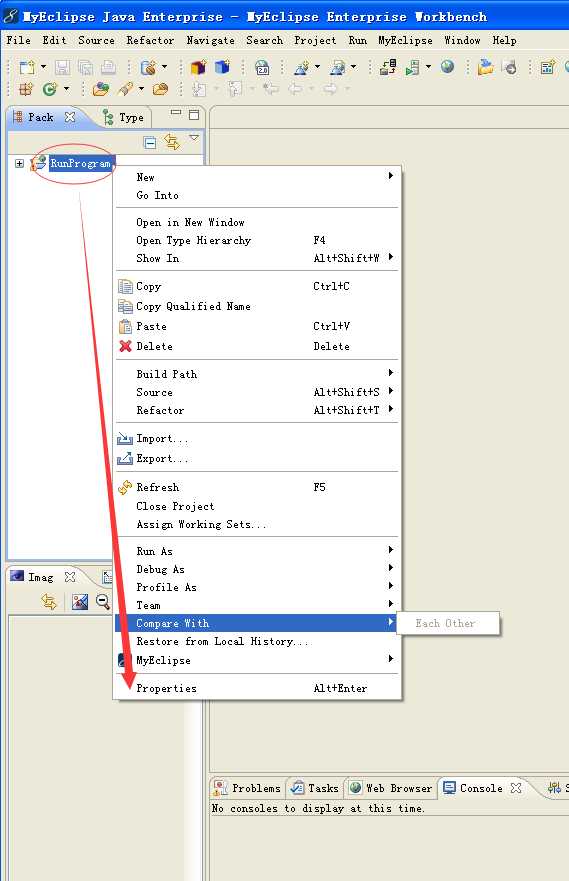
Task: Choose Refresh in context menu
Action: pyautogui.click(x=258, y=487)
